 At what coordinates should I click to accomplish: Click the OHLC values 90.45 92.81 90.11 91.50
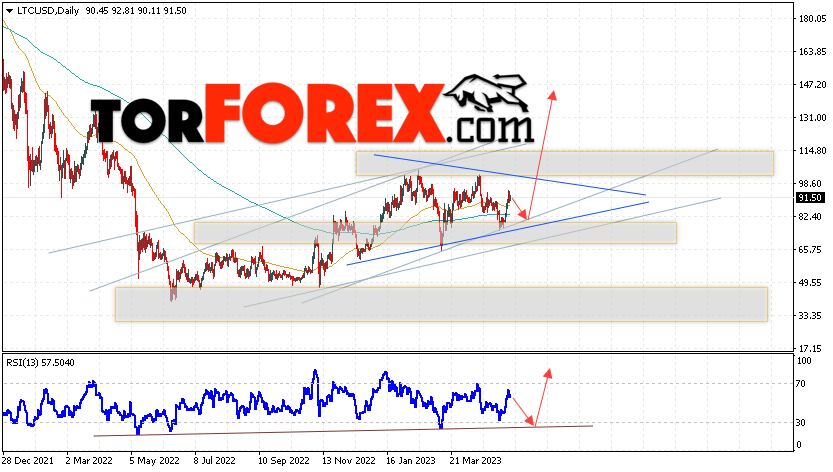coord(136,11)
